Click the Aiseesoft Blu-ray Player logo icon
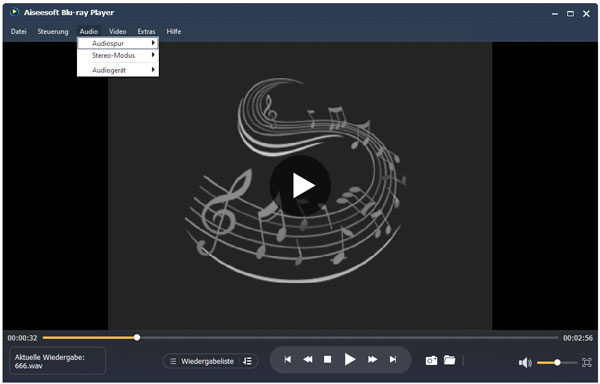The width and height of the screenshot is (600, 384). [14, 12]
